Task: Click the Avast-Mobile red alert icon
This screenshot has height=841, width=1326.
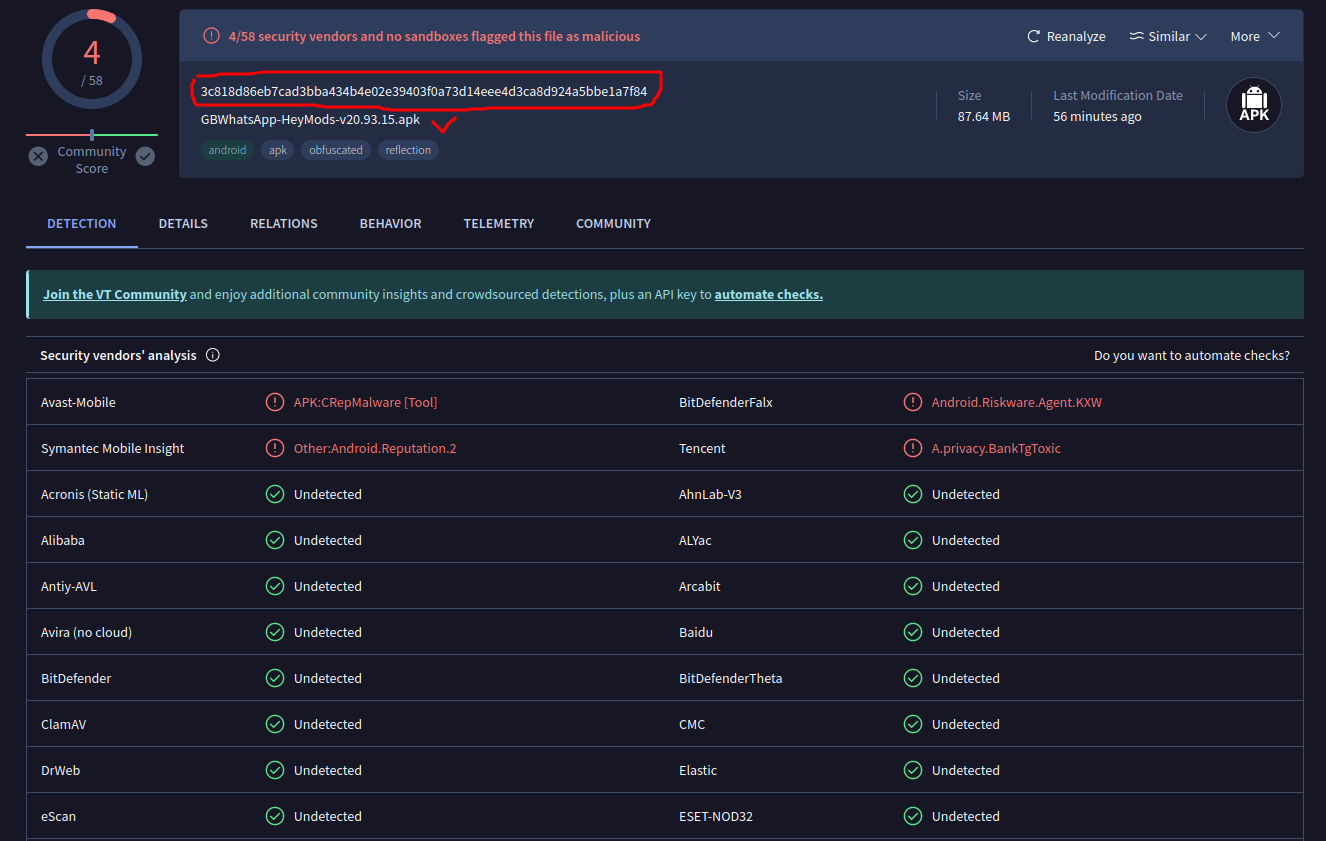Action: point(275,402)
